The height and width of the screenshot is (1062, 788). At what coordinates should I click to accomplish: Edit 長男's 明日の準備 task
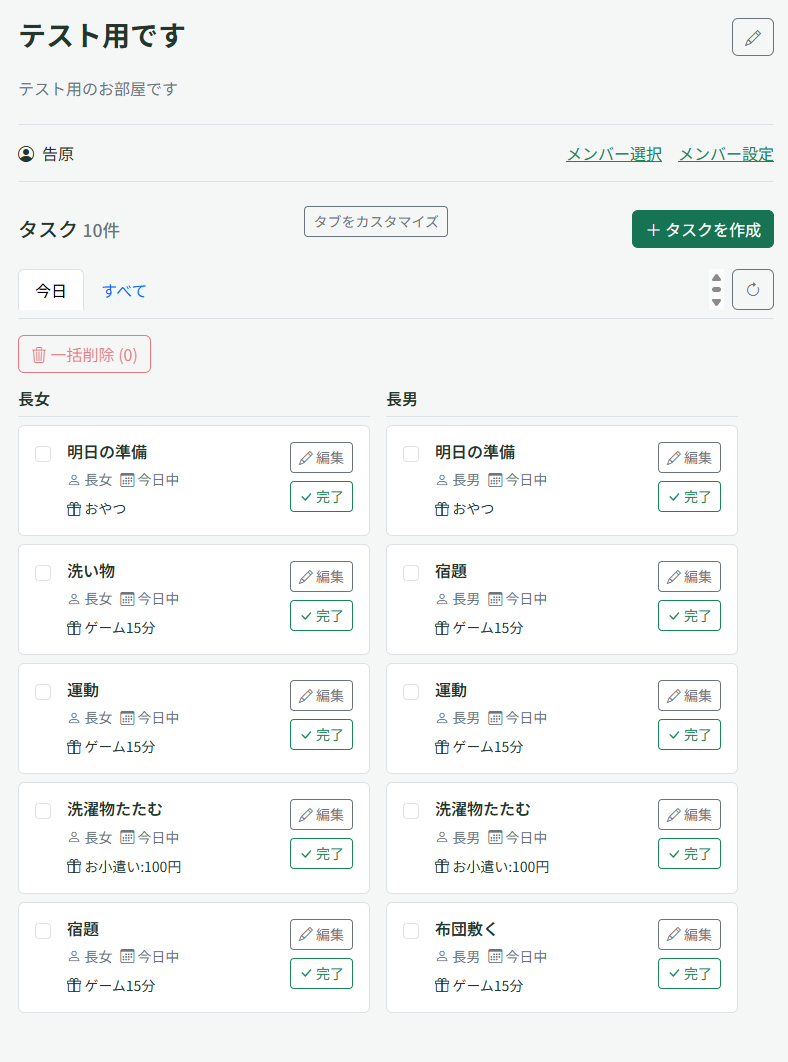pos(689,457)
